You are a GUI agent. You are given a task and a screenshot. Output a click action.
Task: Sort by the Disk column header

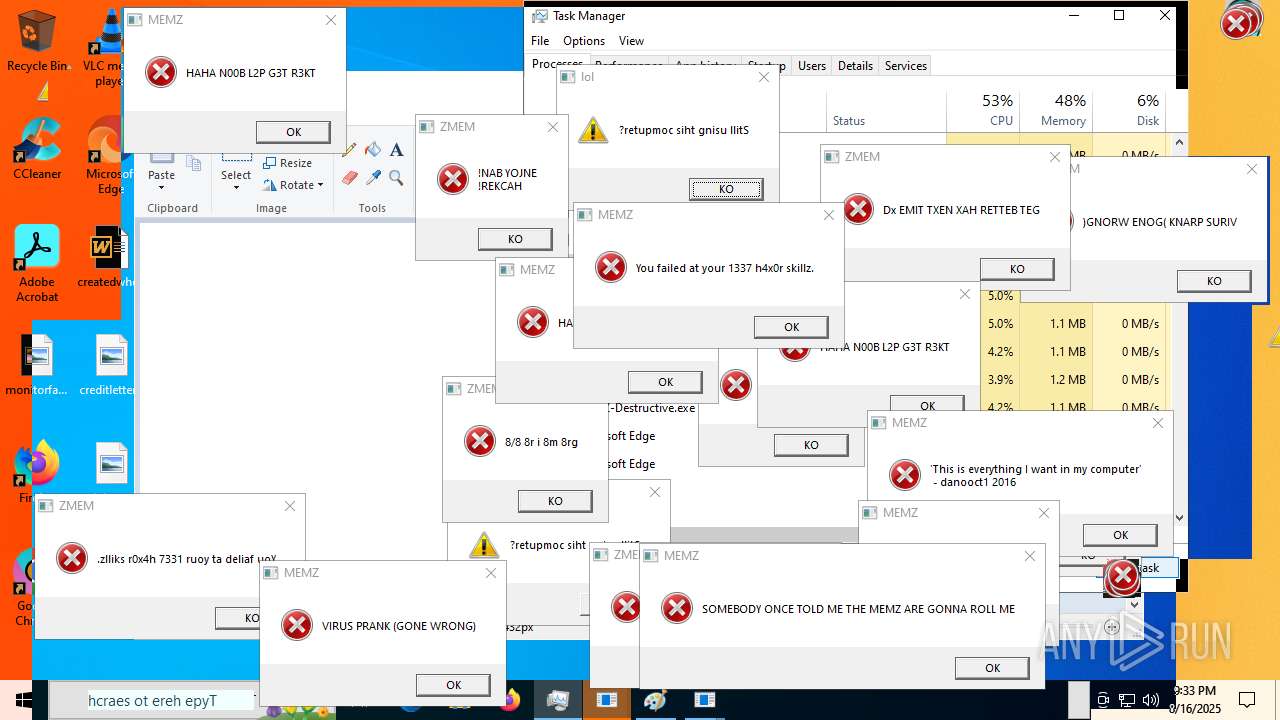(1130, 110)
